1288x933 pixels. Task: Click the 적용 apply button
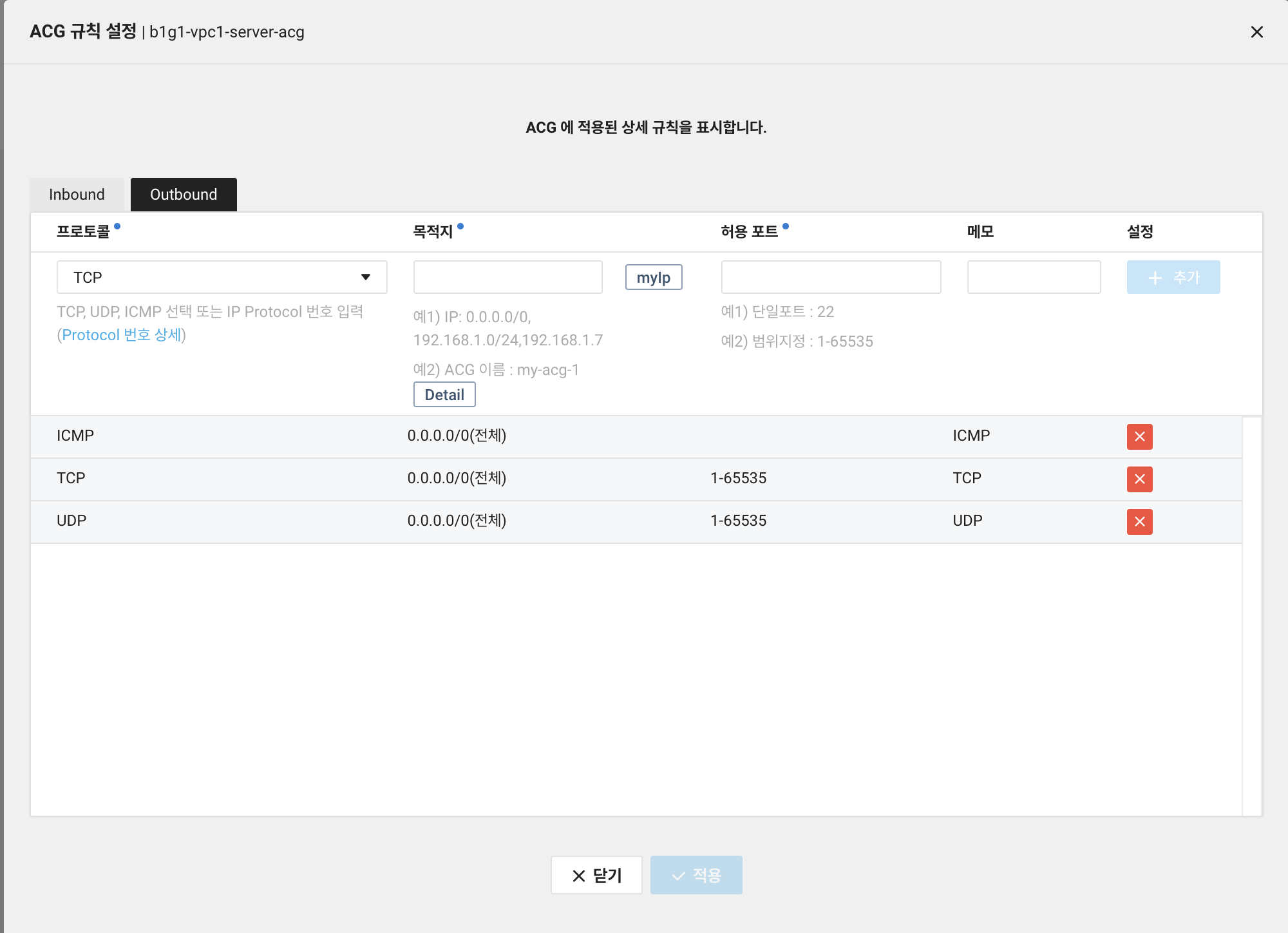pyautogui.click(x=697, y=875)
